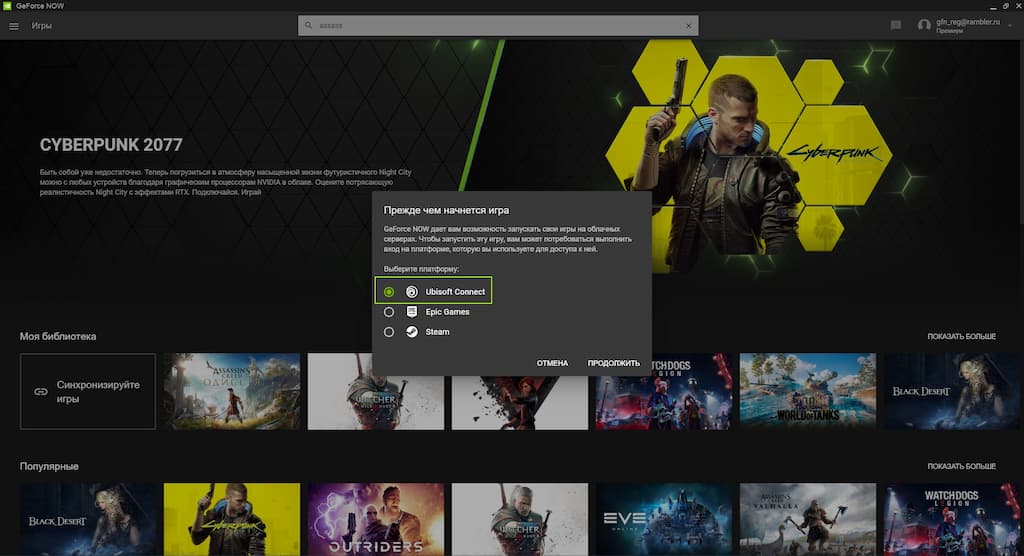Image resolution: width=1024 pixels, height=556 pixels.
Task: Open The Witcher tile in Популярные
Action: (x=520, y=519)
